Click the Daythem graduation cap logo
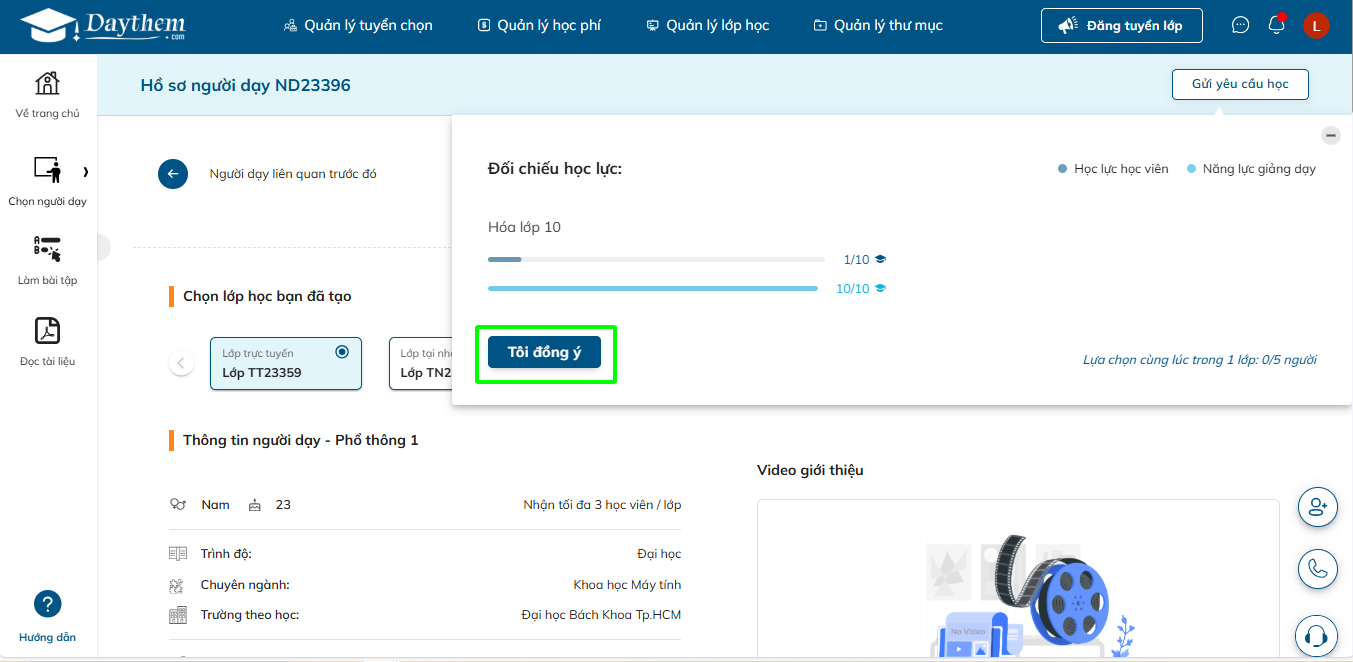 (48, 25)
